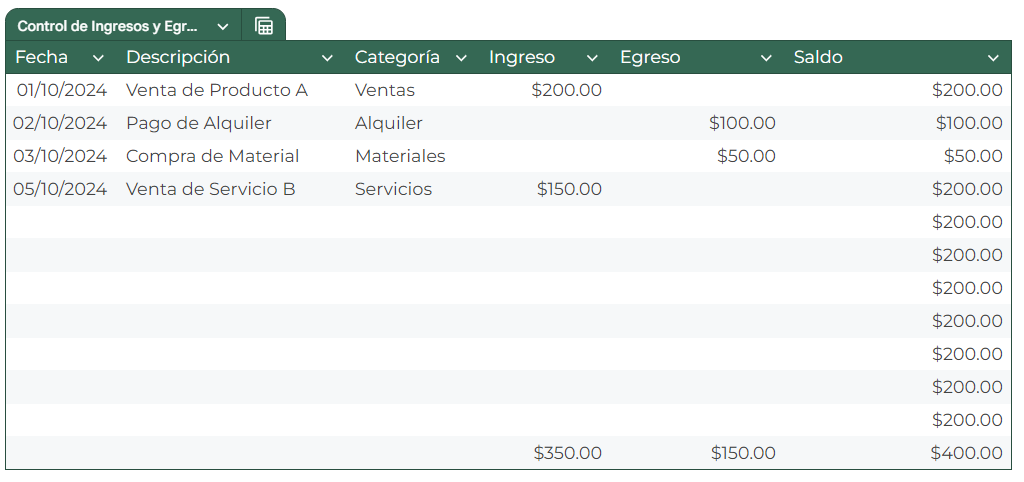Open the table title dropdown chevron
This screenshot has width=1024, height=482.
point(223,27)
